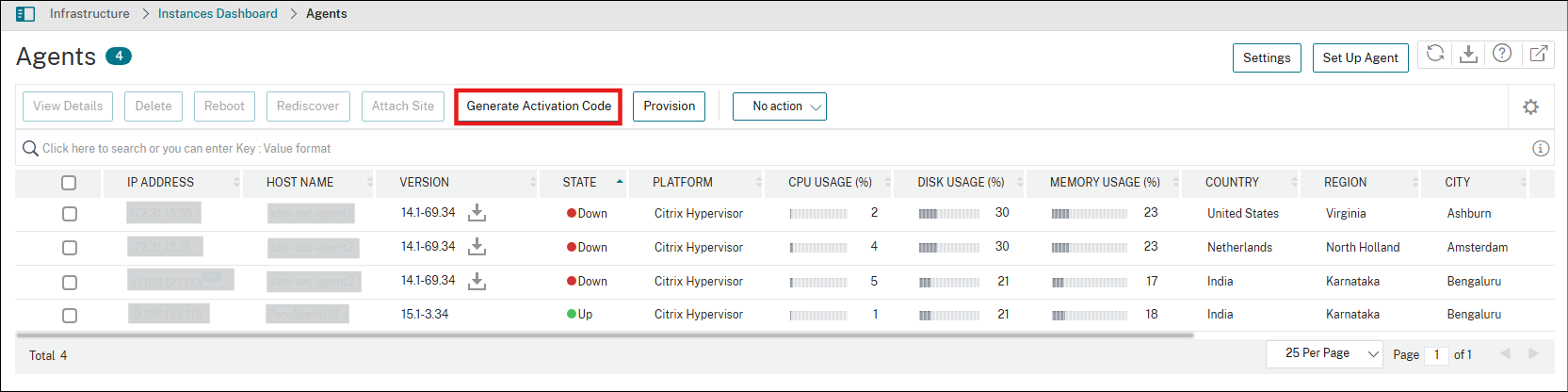The width and height of the screenshot is (1568, 392).
Task: Click the page number input field
Action: pyautogui.click(x=1437, y=354)
